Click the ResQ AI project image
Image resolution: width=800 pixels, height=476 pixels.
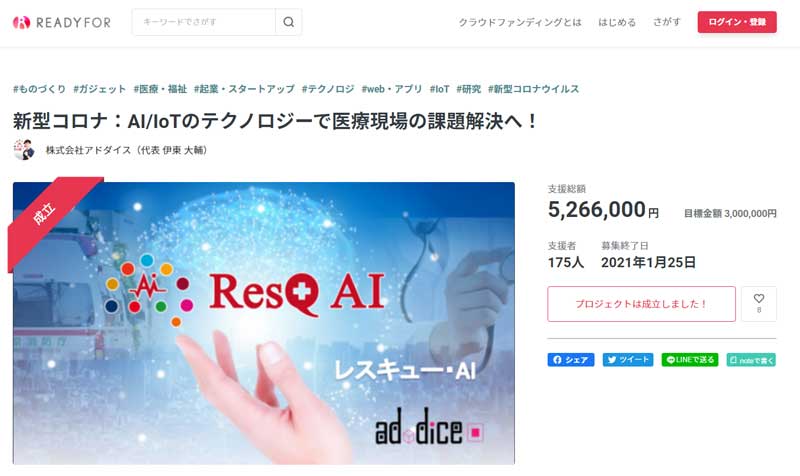pyautogui.click(x=264, y=323)
